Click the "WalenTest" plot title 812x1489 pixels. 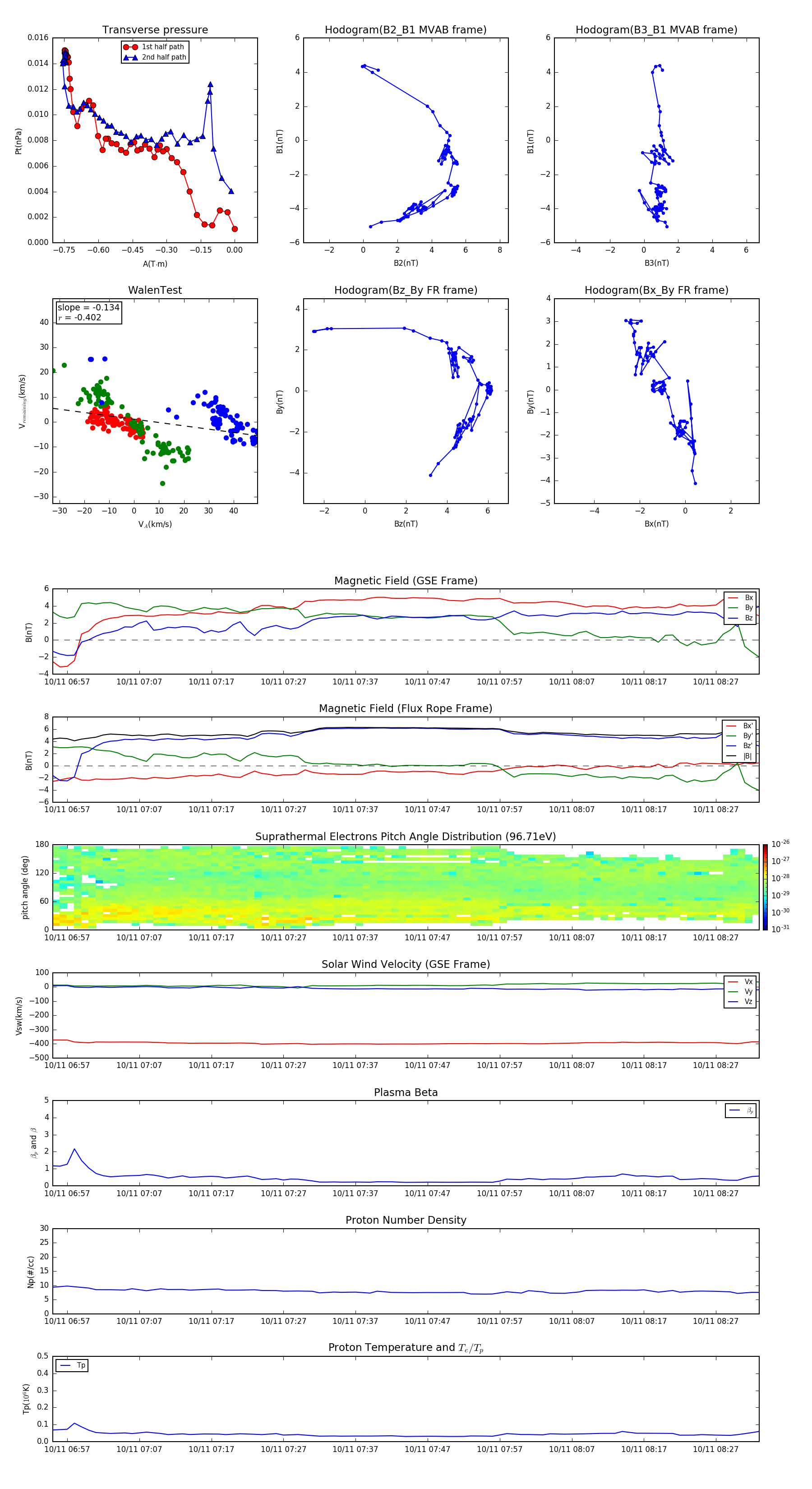(x=155, y=290)
